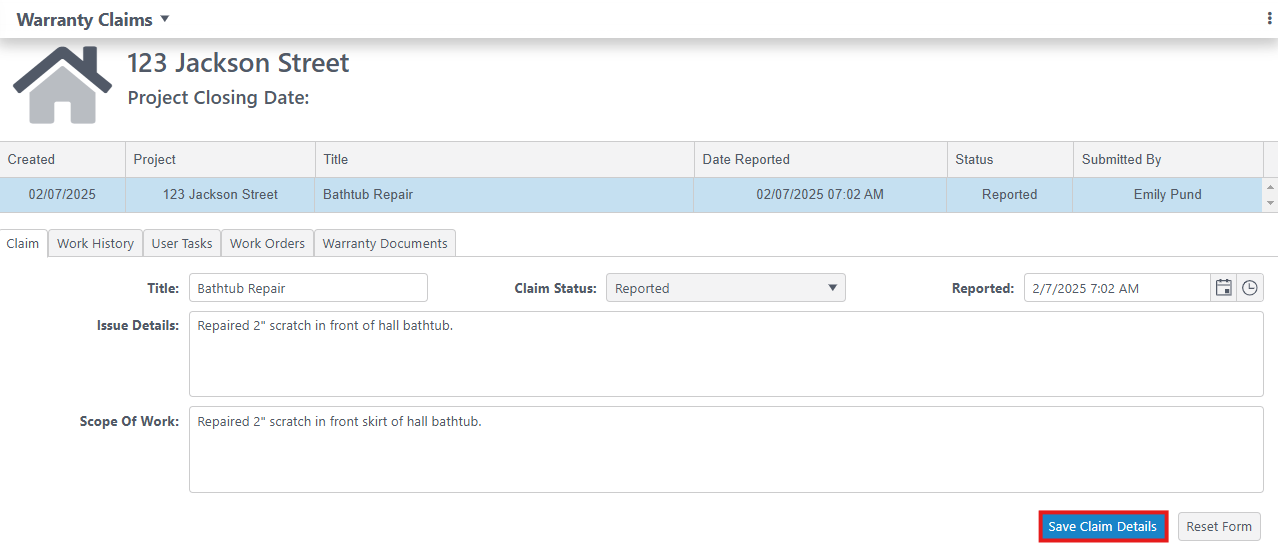The image size is (1278, 550).
Task: Click the grid scrollbar down arrow
Action: [1271, 203]
